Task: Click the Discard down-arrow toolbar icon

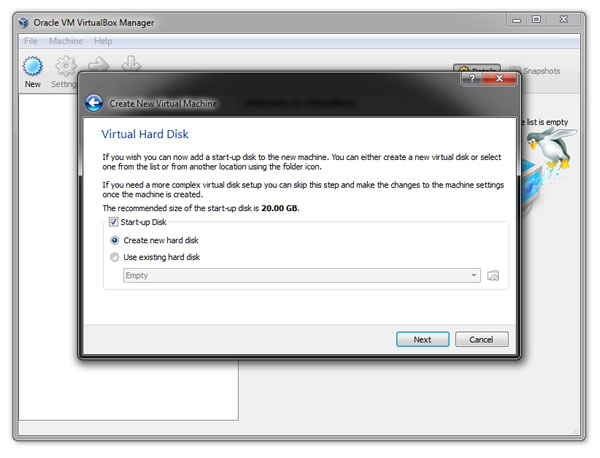Action: click(x=131, y=64)
